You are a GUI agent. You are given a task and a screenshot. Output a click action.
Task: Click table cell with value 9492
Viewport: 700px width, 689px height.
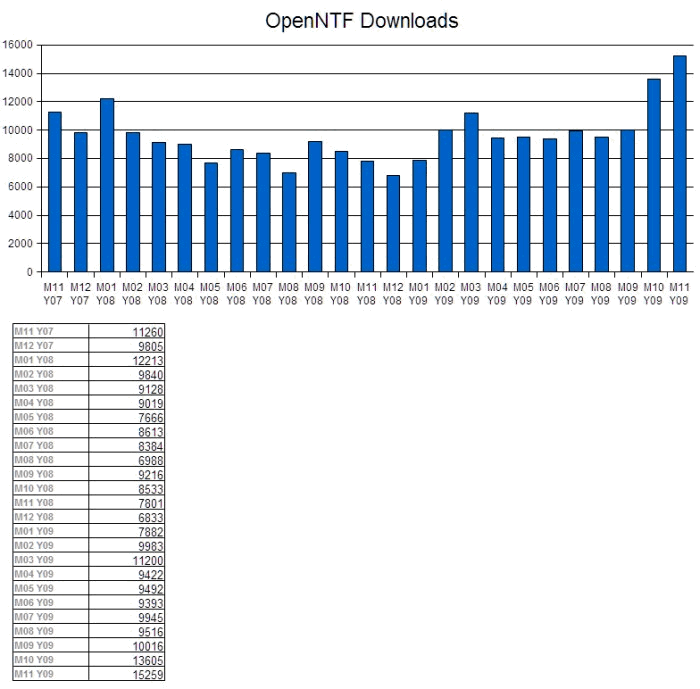coord(126,589)
